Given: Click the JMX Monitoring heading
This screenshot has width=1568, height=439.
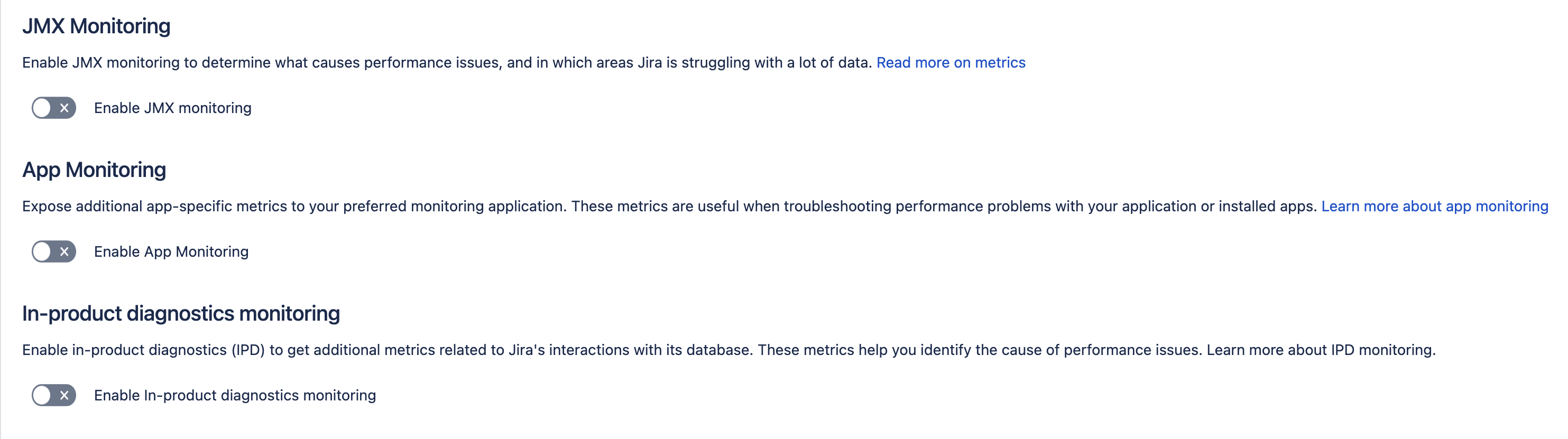Looking at the screenshot, I should coord(96,26).
